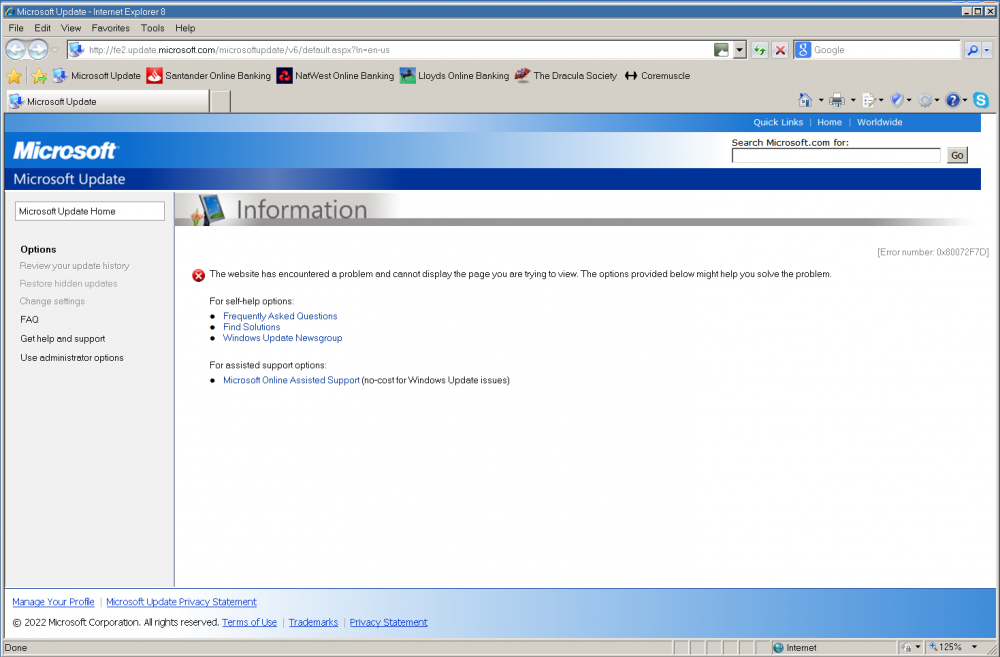Click the Google search magnifier icon
Image resolution: width=1000 pixels, height=657 pixels.
(971, 50)
